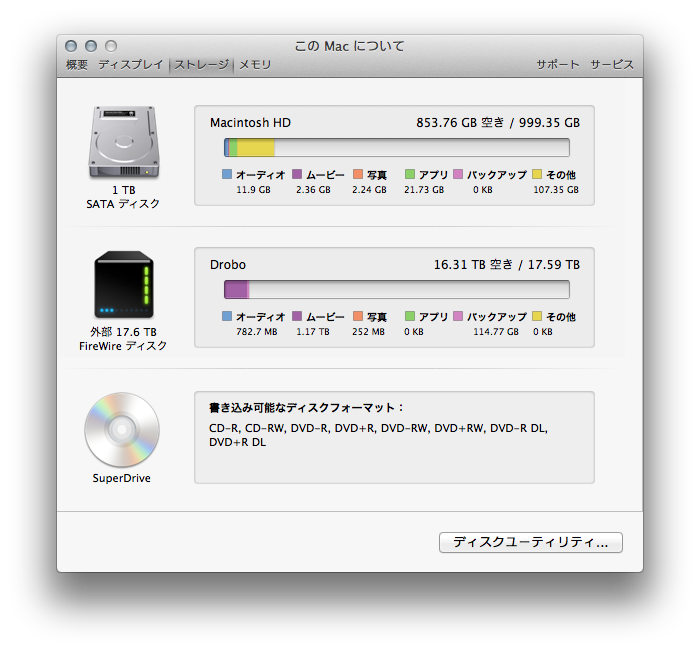This screenshot has height=651, width=700.
Task: Click the SuperDrive optical disc icon
Action: click(x=122, y=430)
